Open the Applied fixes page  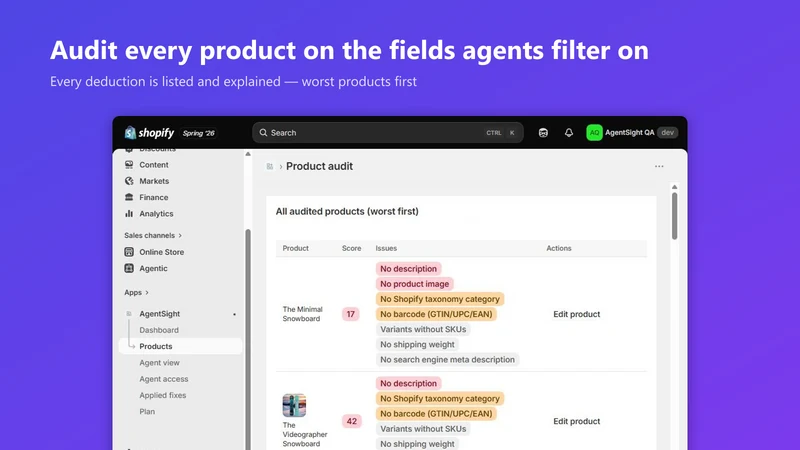pyautogui.click(x=163, y=395)
